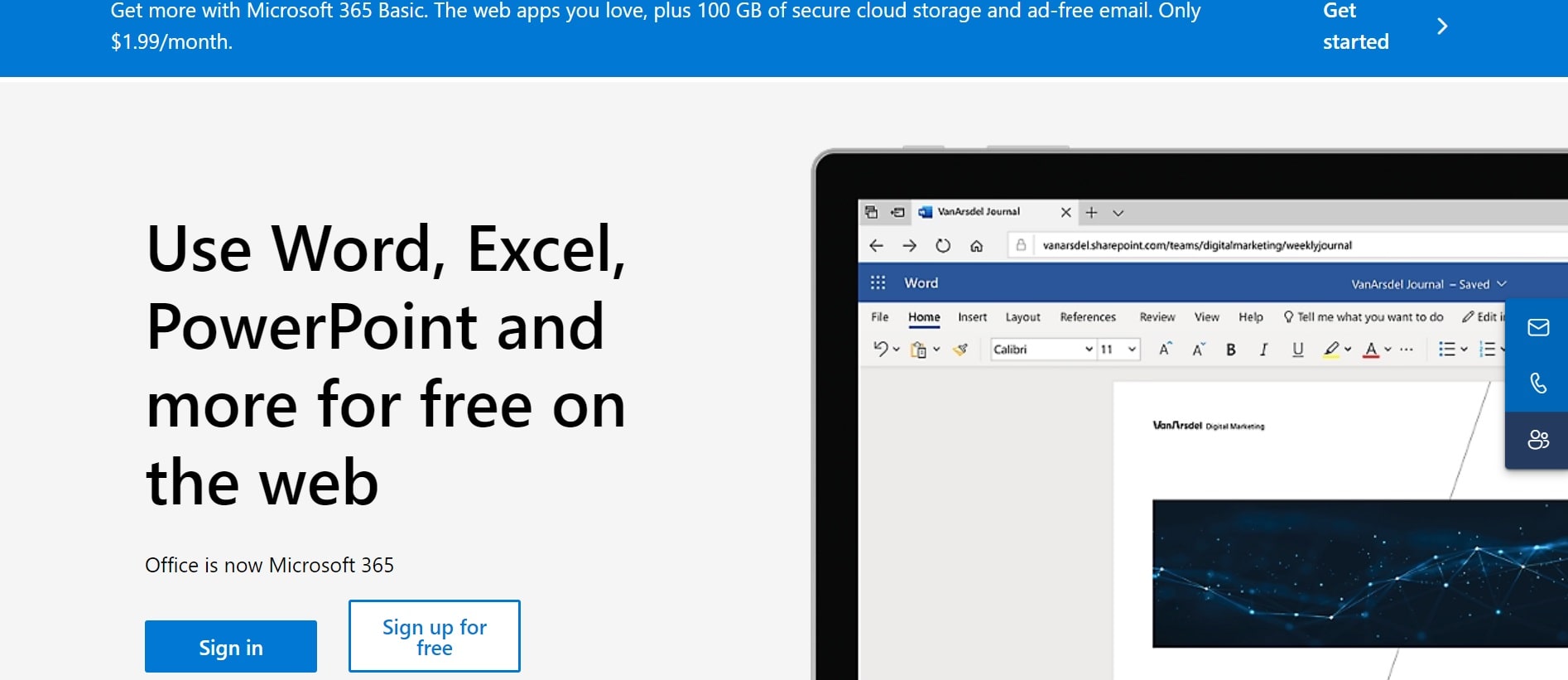Click the chevron arrow beside Get started
The width and height of the screenshot is (1568, 680).
click(x=1442, y=27)
